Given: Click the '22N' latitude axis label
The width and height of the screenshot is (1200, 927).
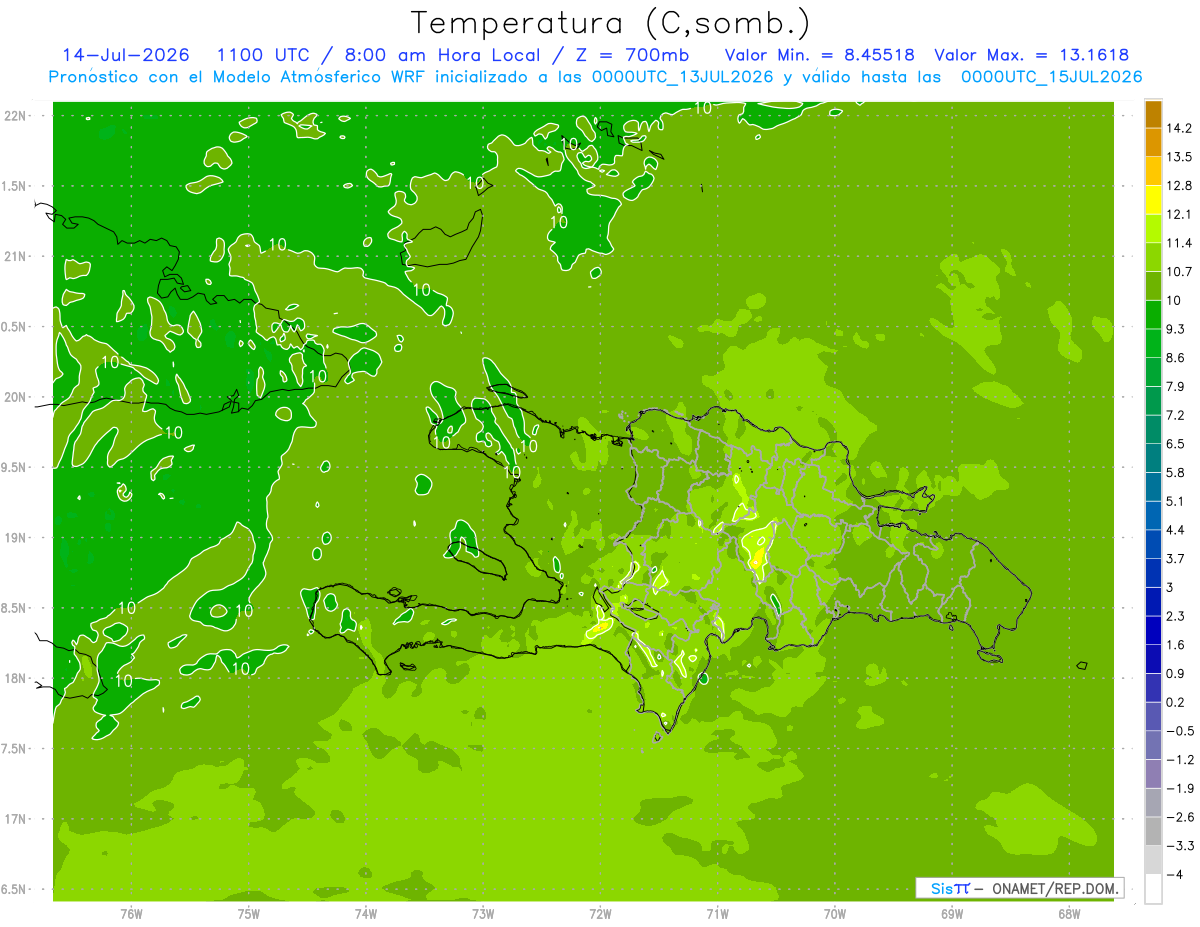Looking at the screenshot, I should (15, 115).
